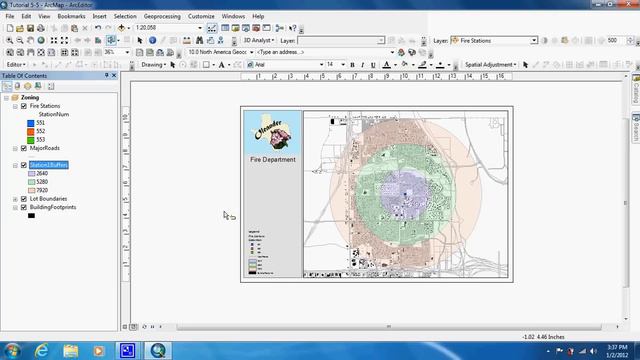640x360 pixels.
Task: Open the Find binoculars tool
Action: (x=200, y=40)
